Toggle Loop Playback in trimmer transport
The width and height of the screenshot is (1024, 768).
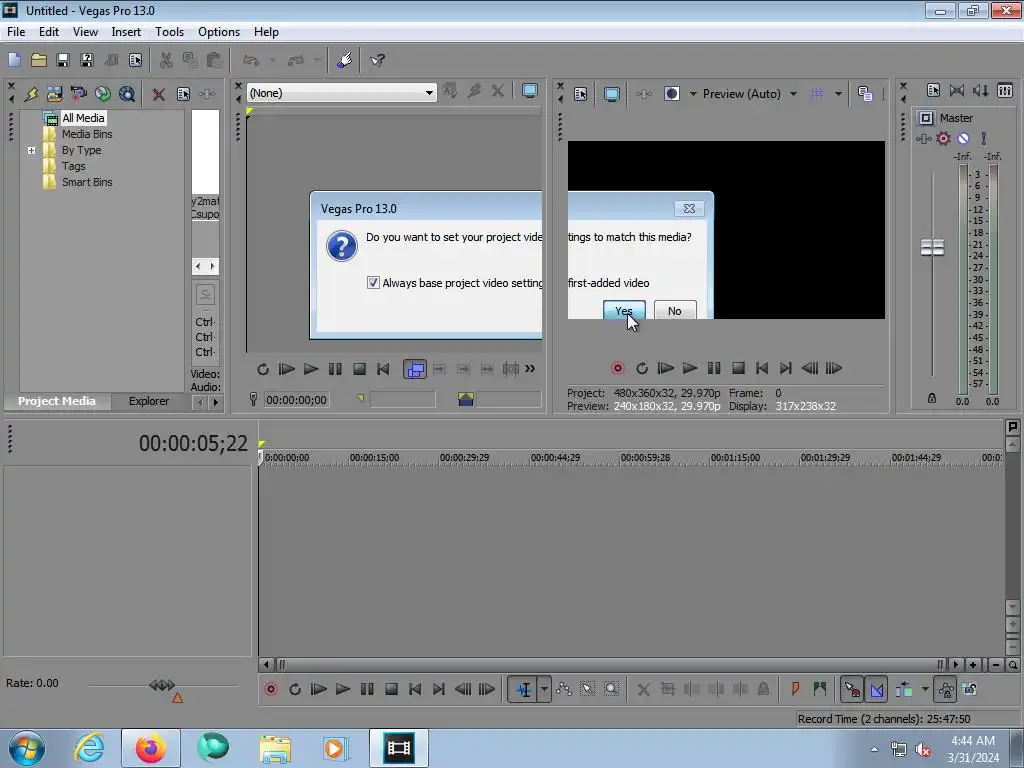[263, 369]
